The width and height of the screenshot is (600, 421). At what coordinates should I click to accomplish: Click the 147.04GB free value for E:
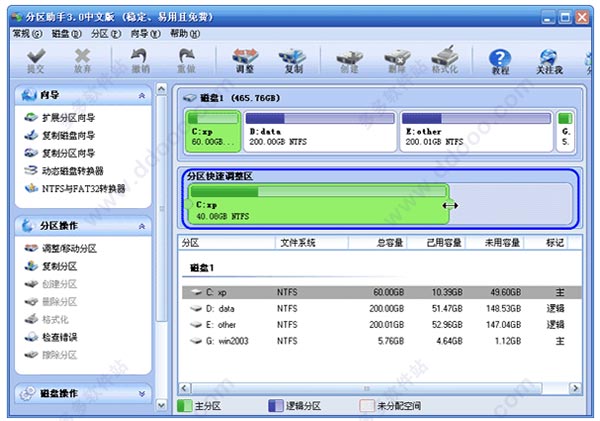coord(503,325)
